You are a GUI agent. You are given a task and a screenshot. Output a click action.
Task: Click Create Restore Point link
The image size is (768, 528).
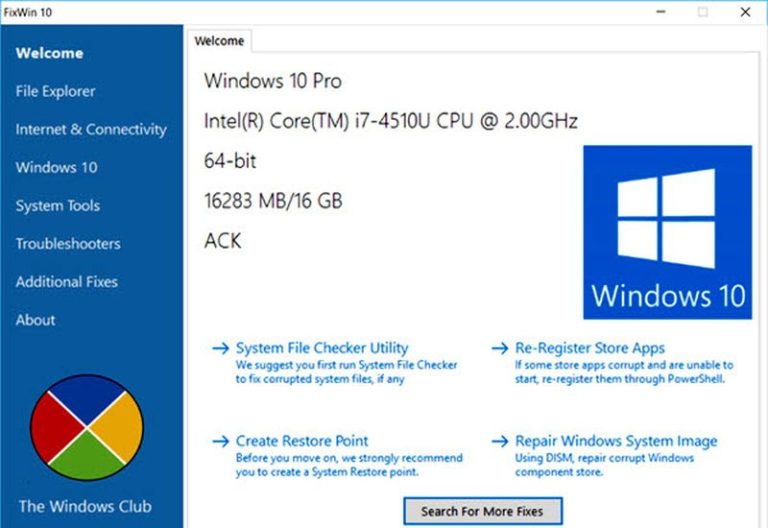(302, 441)
